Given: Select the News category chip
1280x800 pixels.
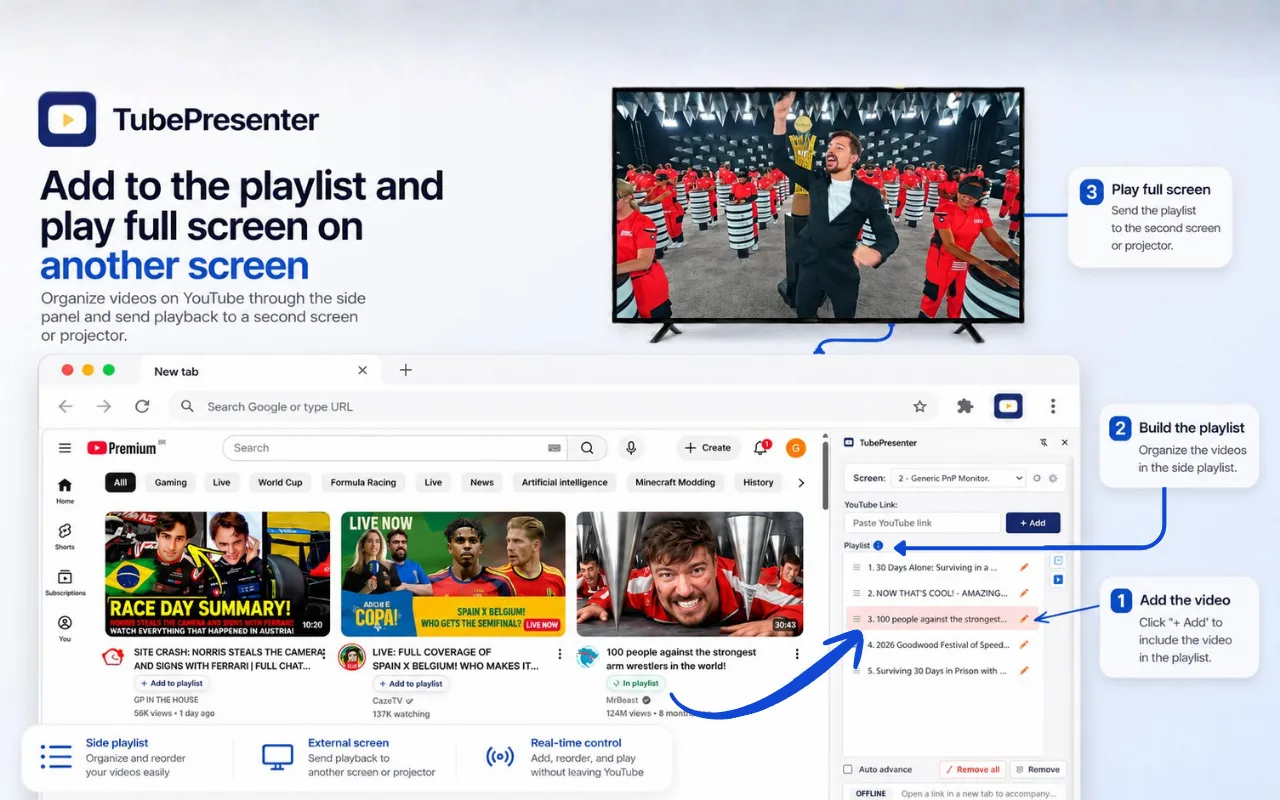Looking at the screenshot, I should pos(482,482).
